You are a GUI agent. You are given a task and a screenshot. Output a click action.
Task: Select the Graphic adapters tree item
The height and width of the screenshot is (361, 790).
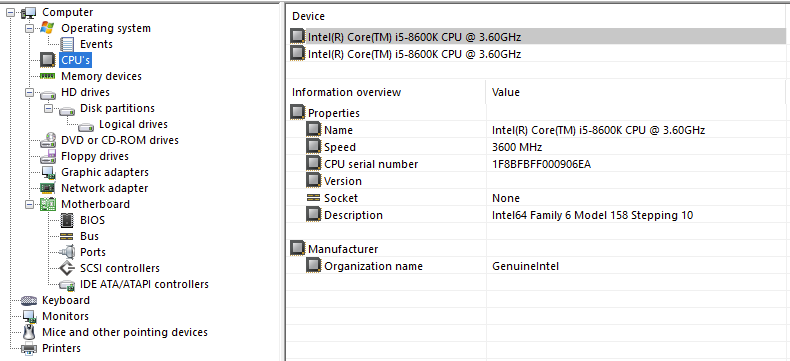click(x=105, y=172)
